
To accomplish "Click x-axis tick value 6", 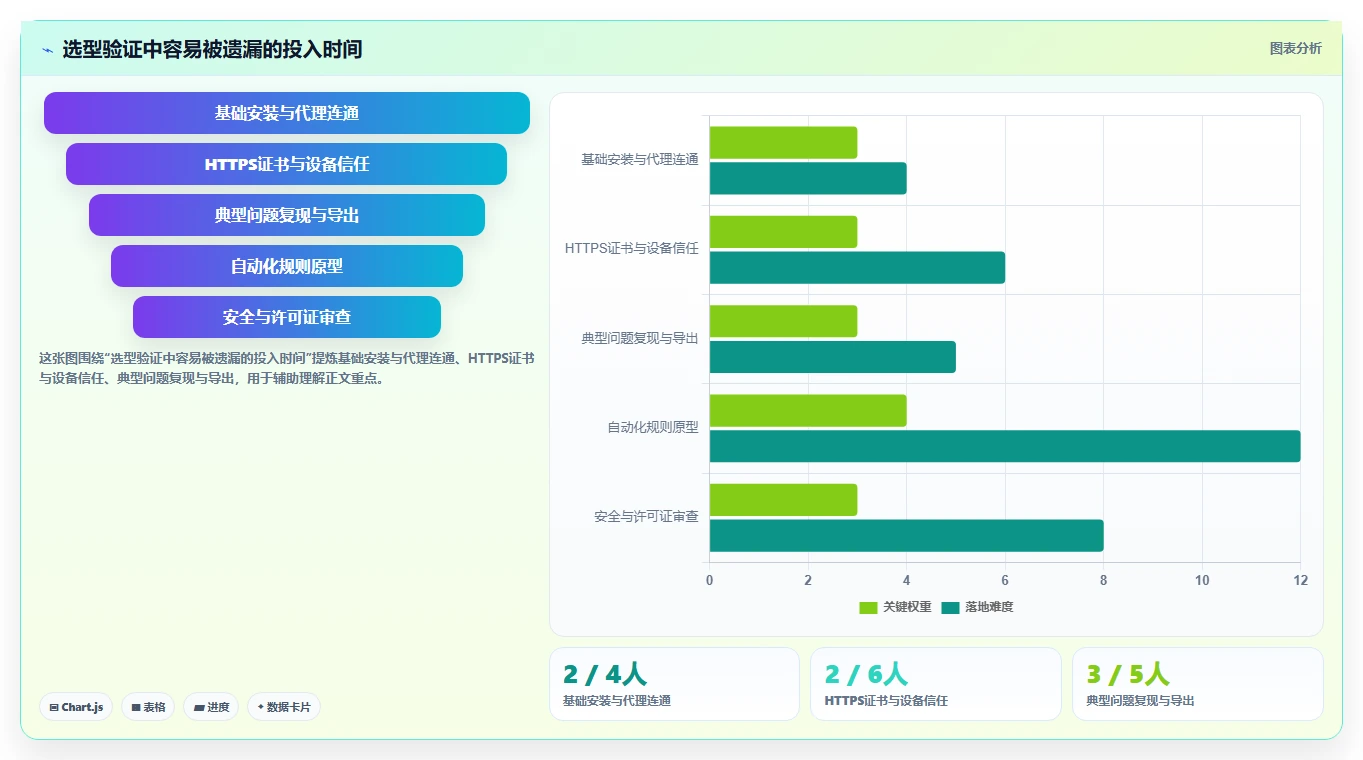I will click(1005, 580).
